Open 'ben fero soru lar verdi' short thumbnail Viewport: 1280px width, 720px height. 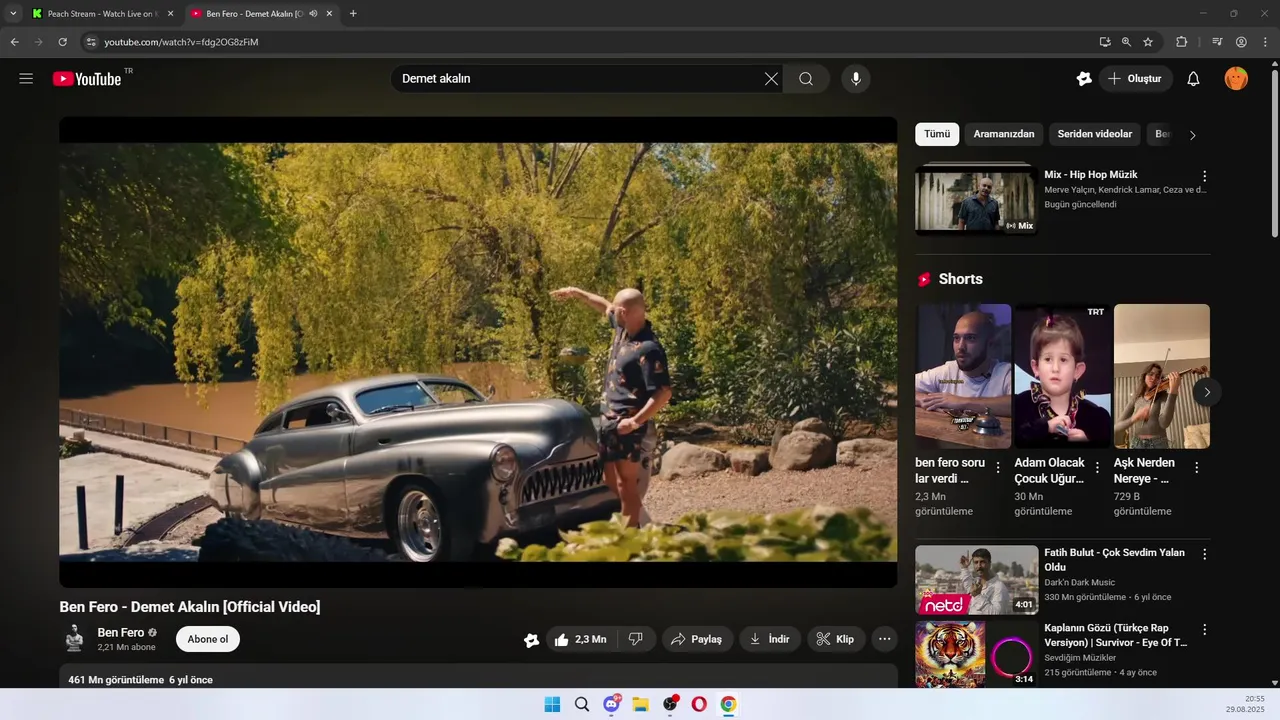(963, 376)
